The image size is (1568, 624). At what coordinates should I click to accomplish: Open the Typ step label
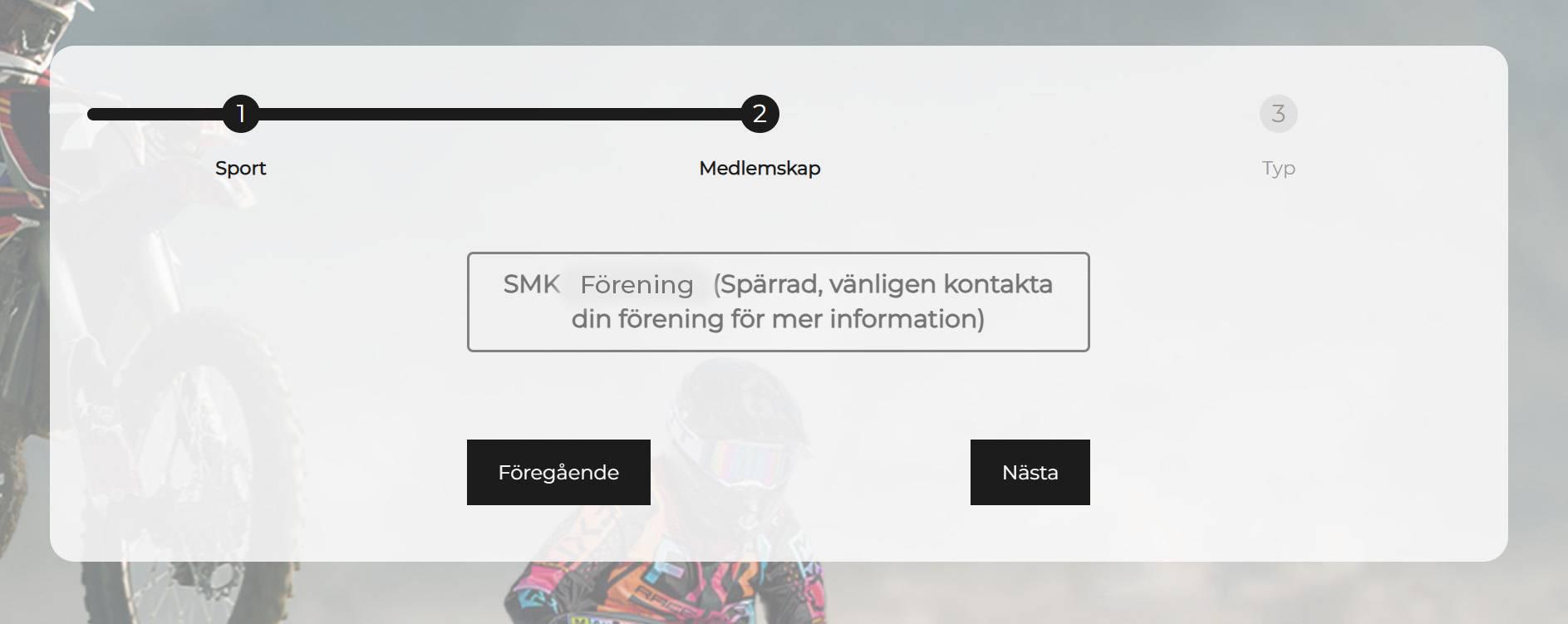click(x=1278, y=169)
